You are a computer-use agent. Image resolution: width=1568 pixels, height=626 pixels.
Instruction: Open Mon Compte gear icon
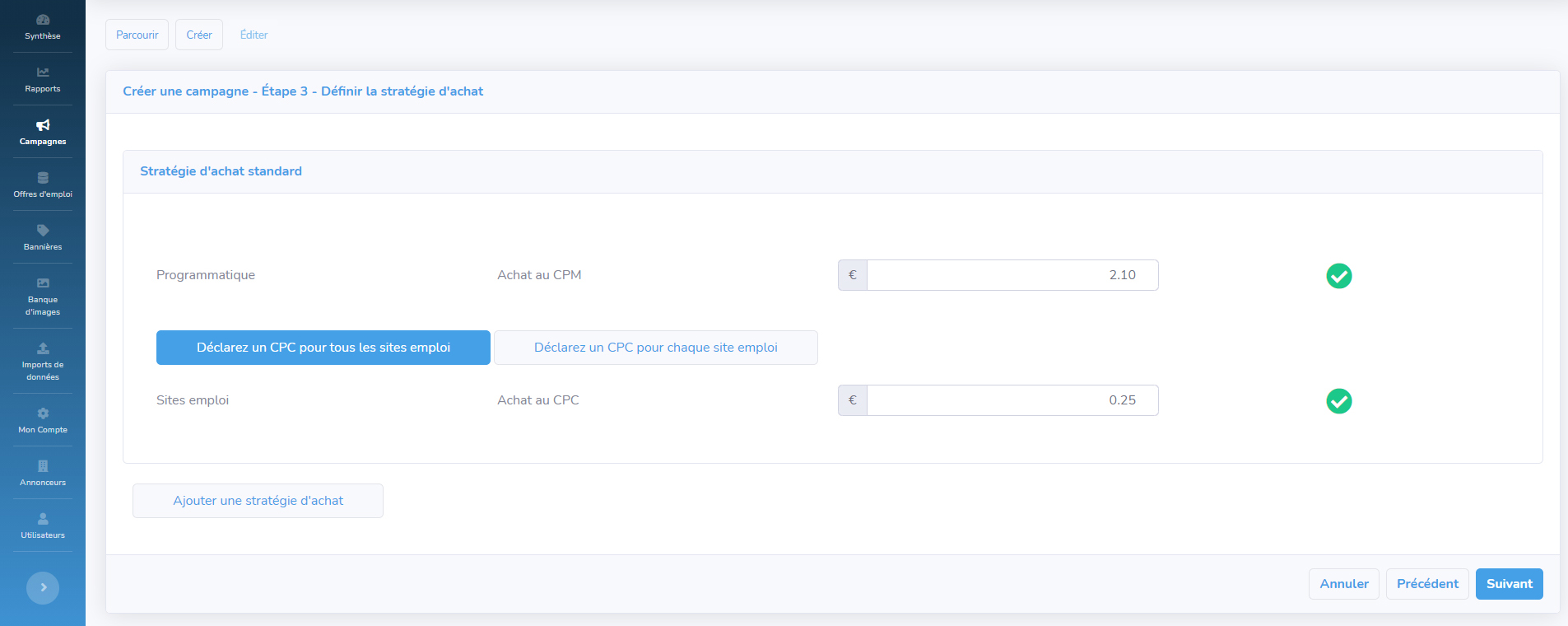point(43,413)
